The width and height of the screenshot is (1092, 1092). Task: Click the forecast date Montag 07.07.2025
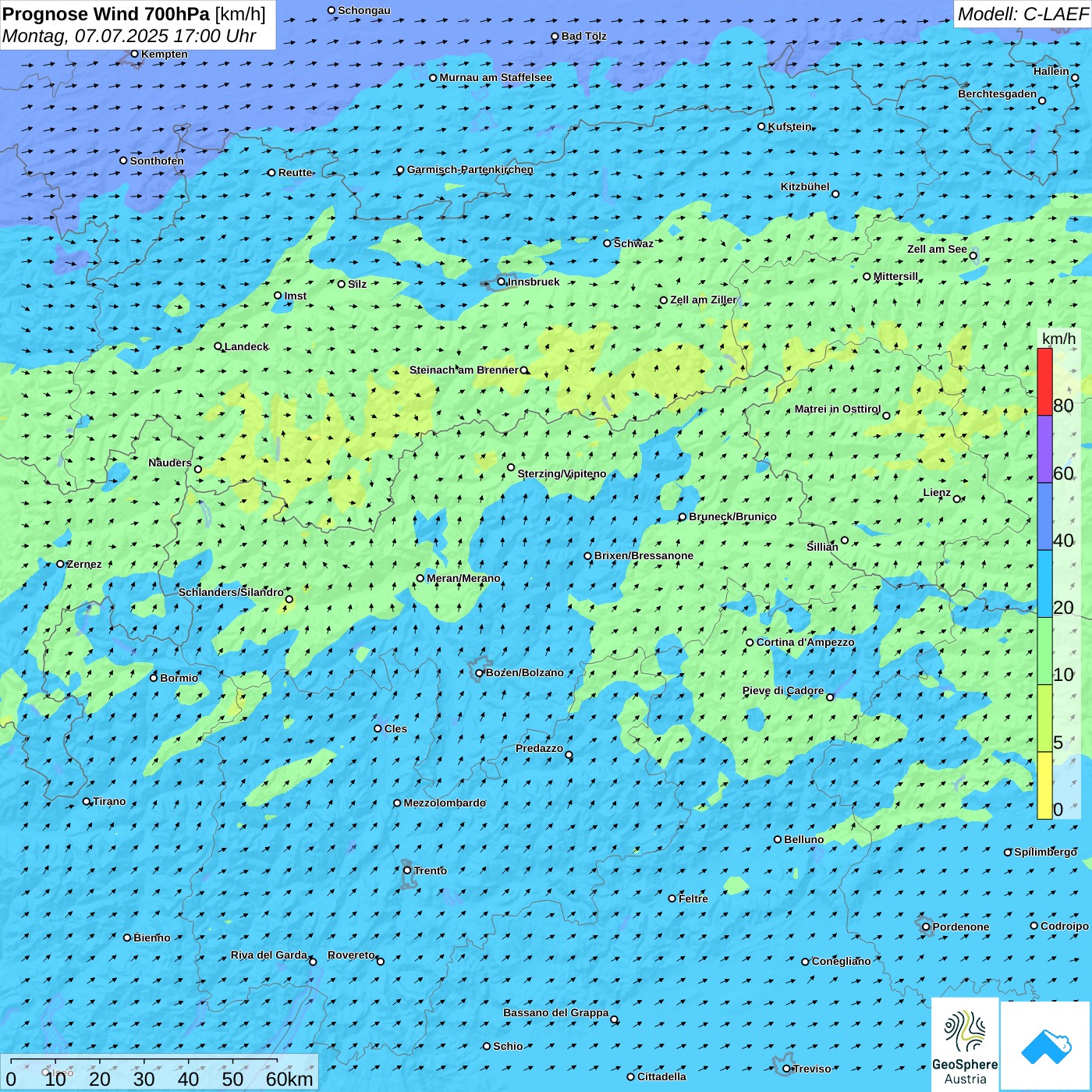pos(129,36)
